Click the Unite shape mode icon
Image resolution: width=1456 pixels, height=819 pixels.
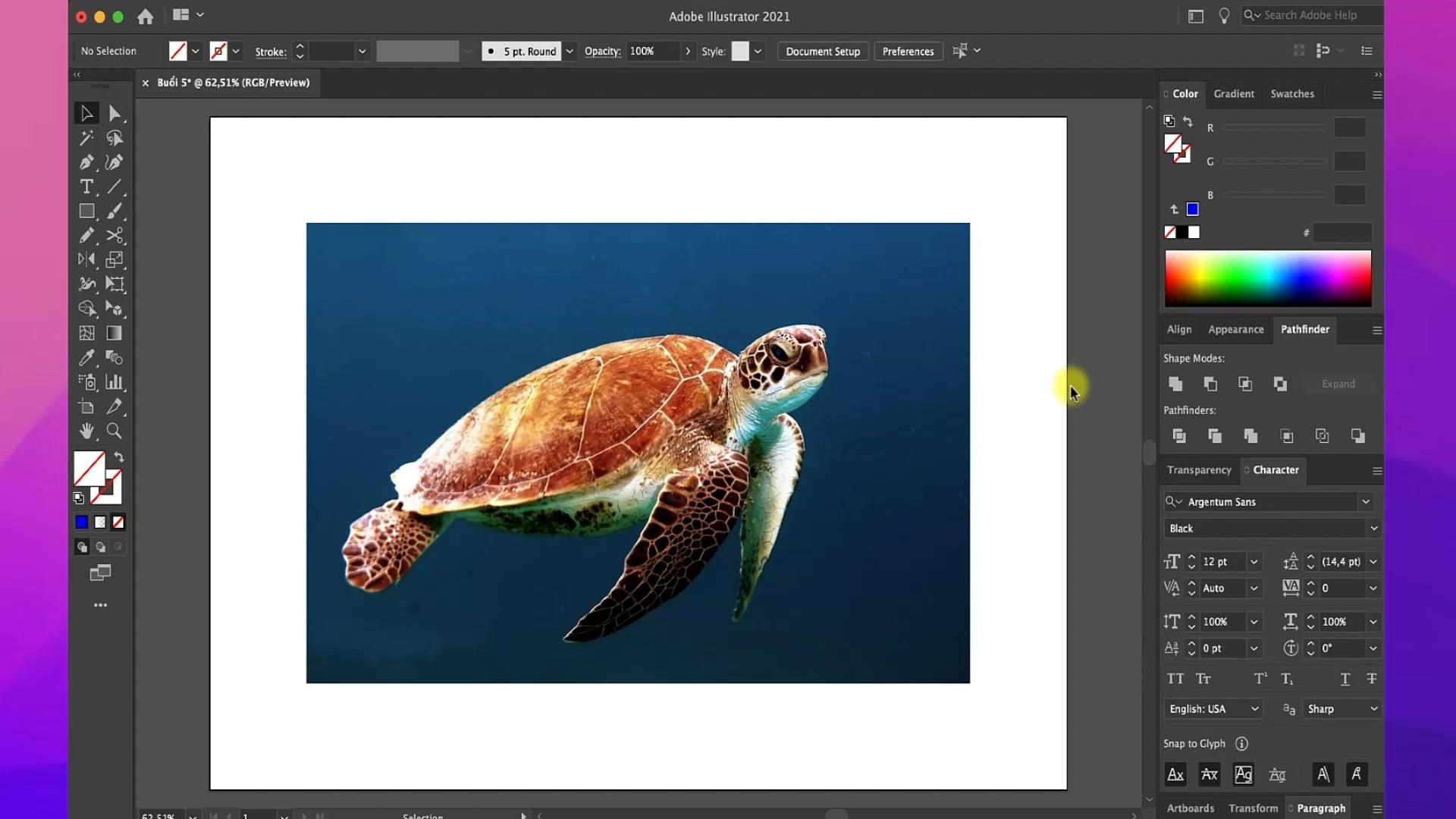tap(1175, 384)
